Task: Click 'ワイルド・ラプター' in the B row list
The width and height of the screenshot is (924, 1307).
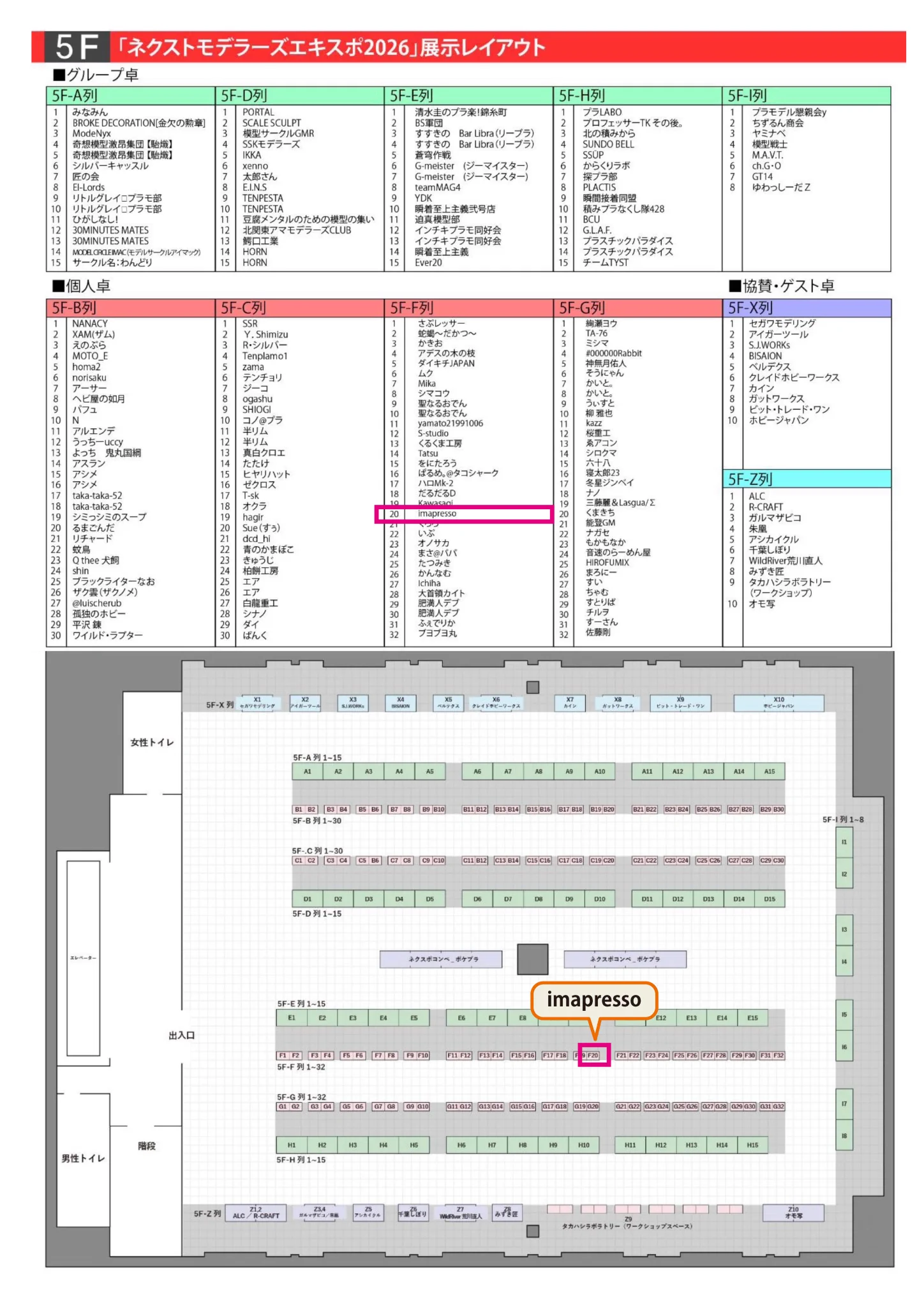Action: [x=107, y=636]
